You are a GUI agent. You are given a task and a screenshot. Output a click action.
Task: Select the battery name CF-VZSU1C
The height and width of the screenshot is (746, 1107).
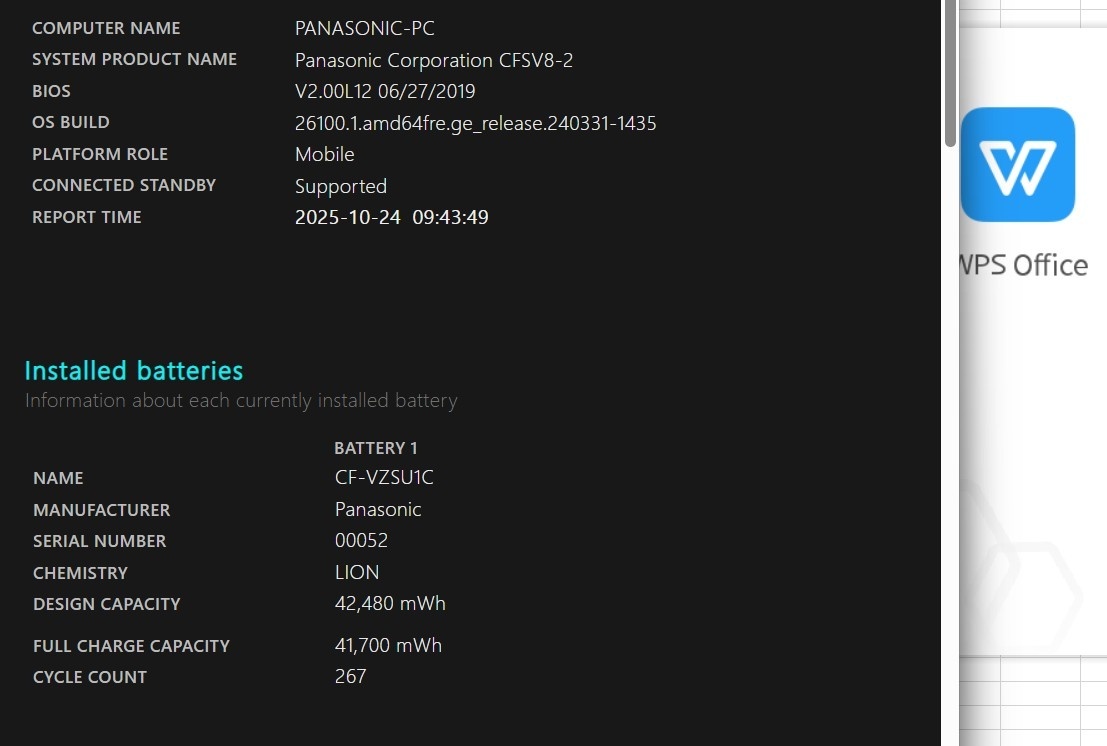pos(384,478)
